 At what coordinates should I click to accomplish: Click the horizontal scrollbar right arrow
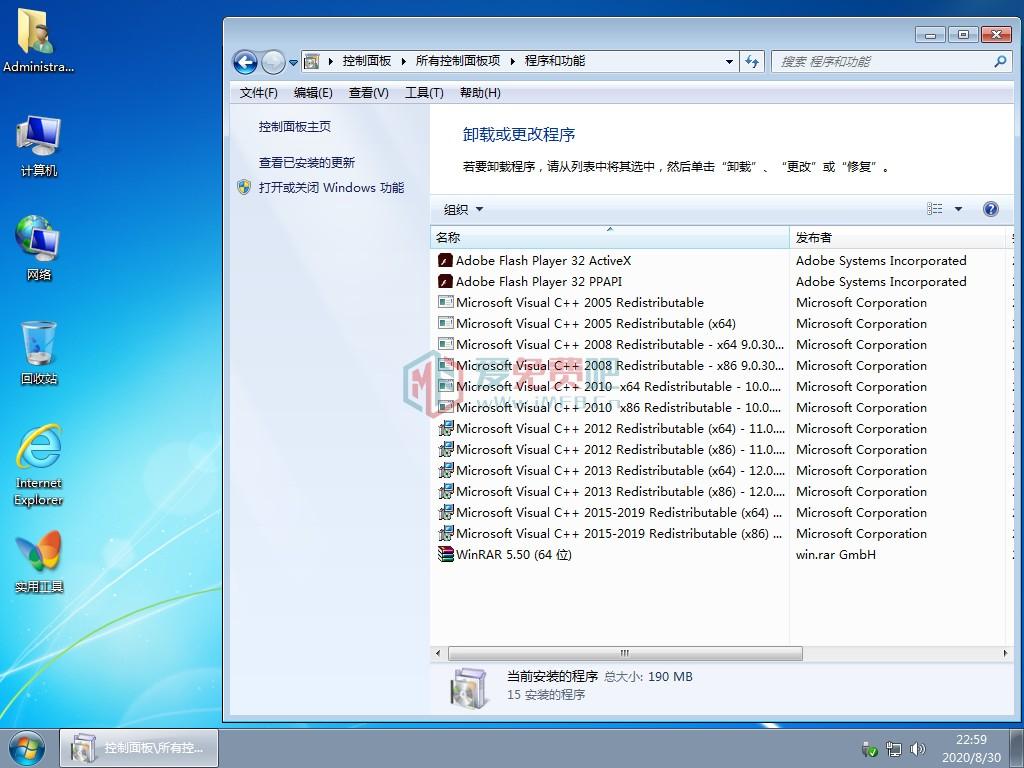point(1005,653)
